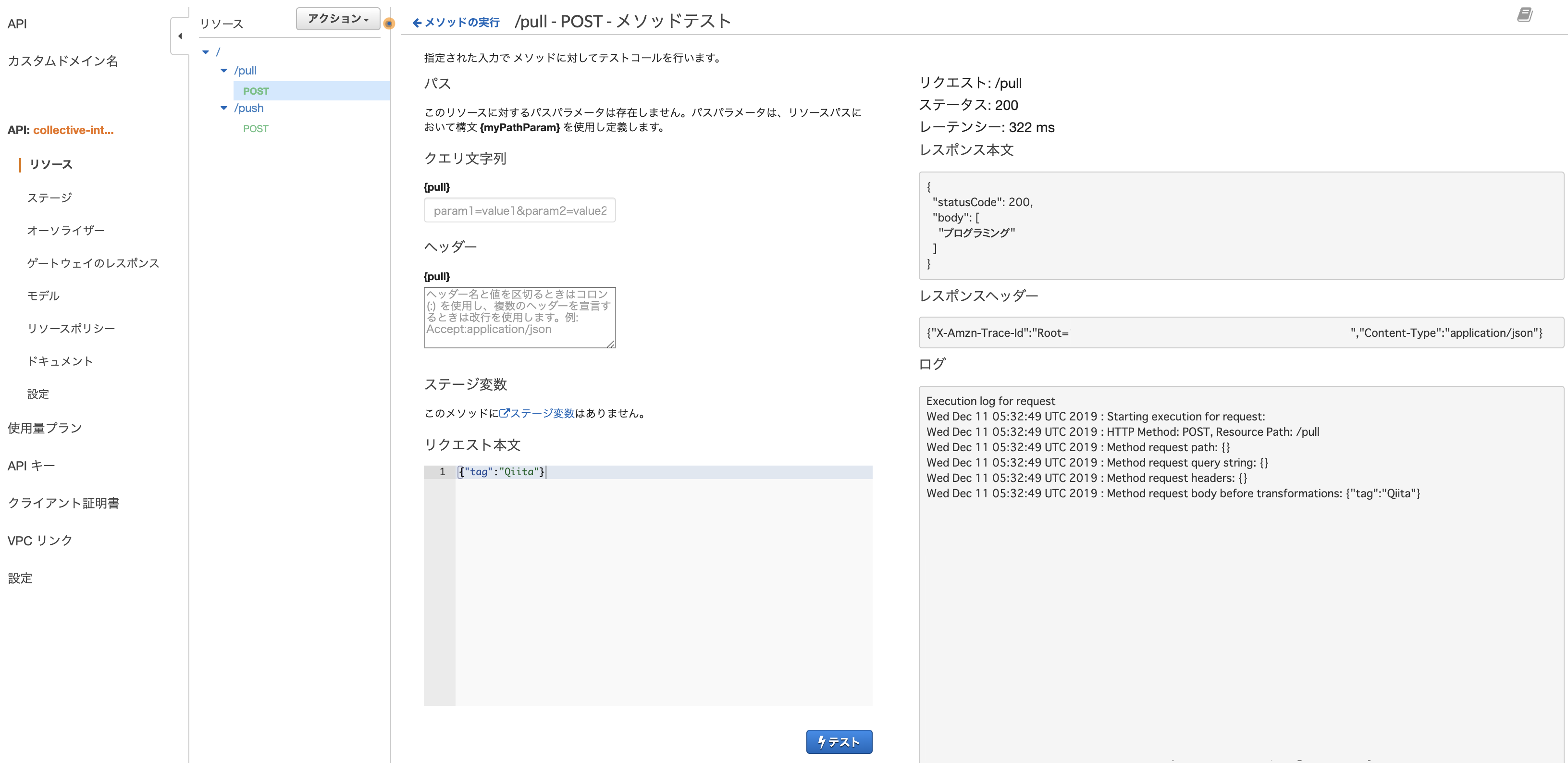Open ステージ in the sidebar
1568x763 pixels.
click(49, 198)
